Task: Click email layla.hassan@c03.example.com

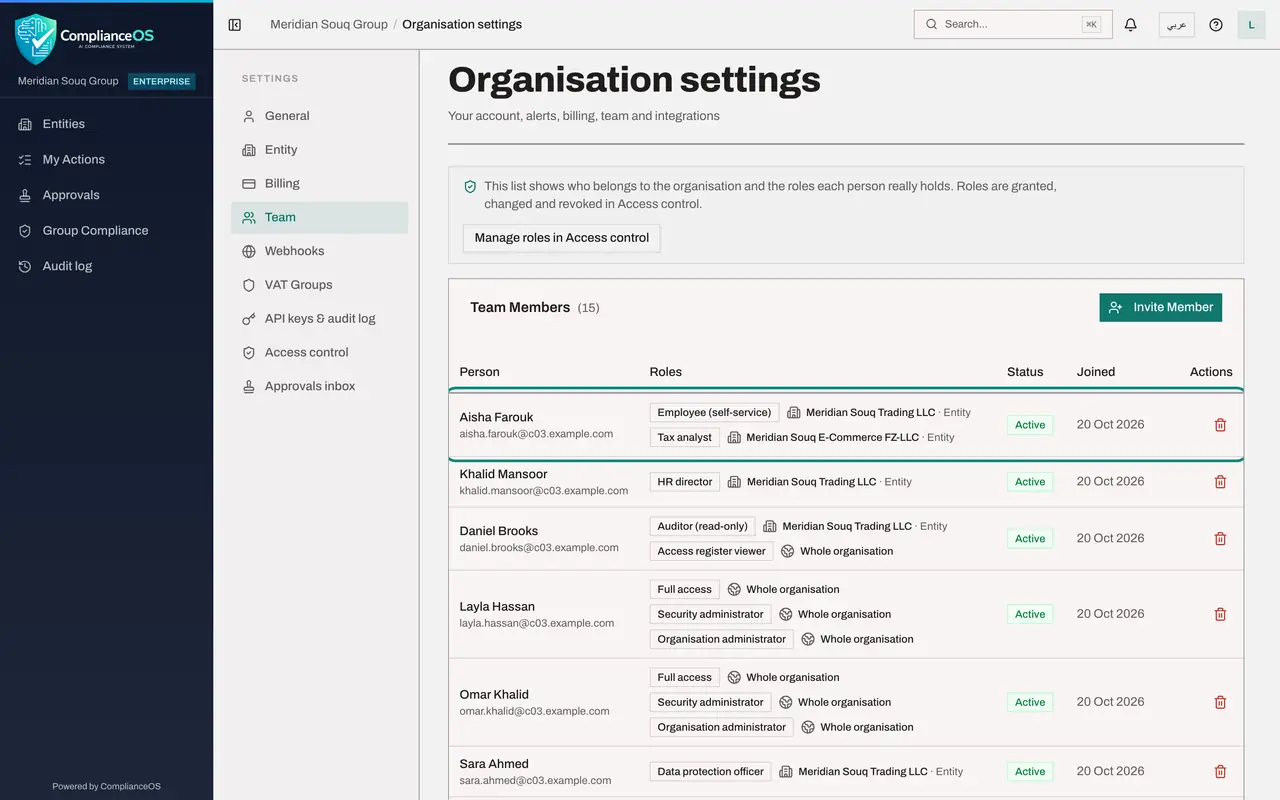Action: tap(537, 623)
